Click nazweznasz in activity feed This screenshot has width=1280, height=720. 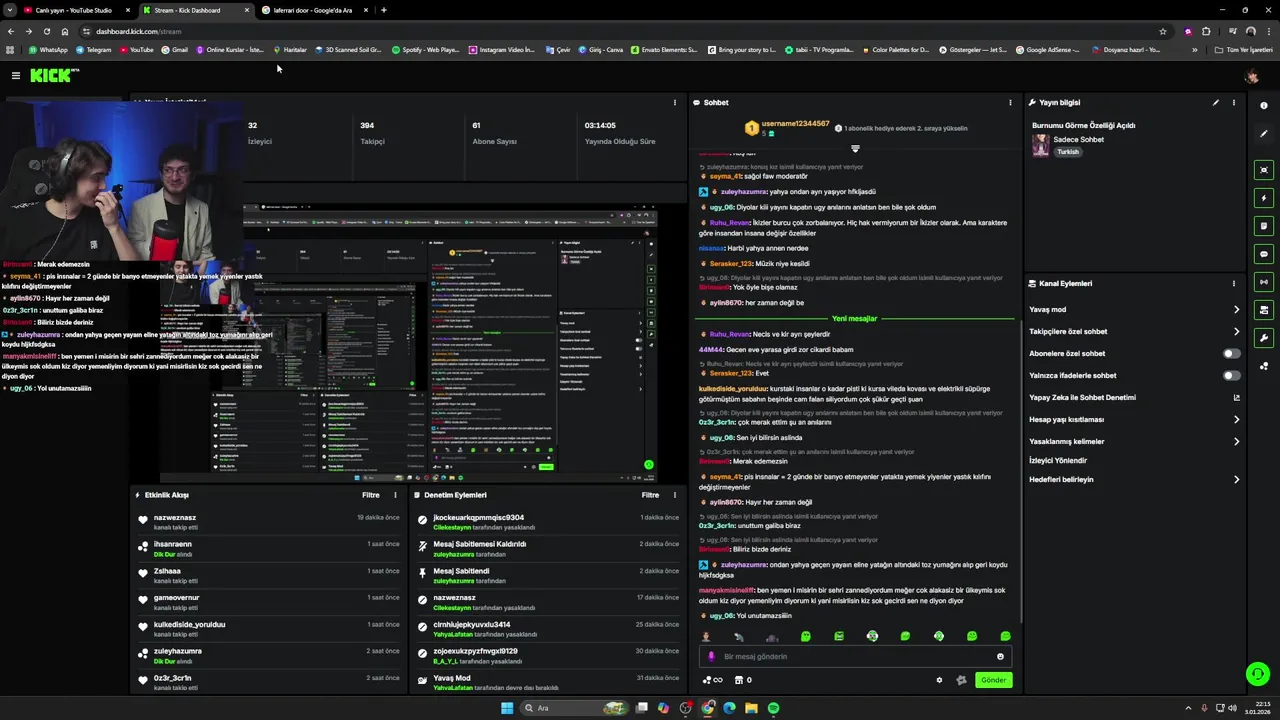[175, 518]
